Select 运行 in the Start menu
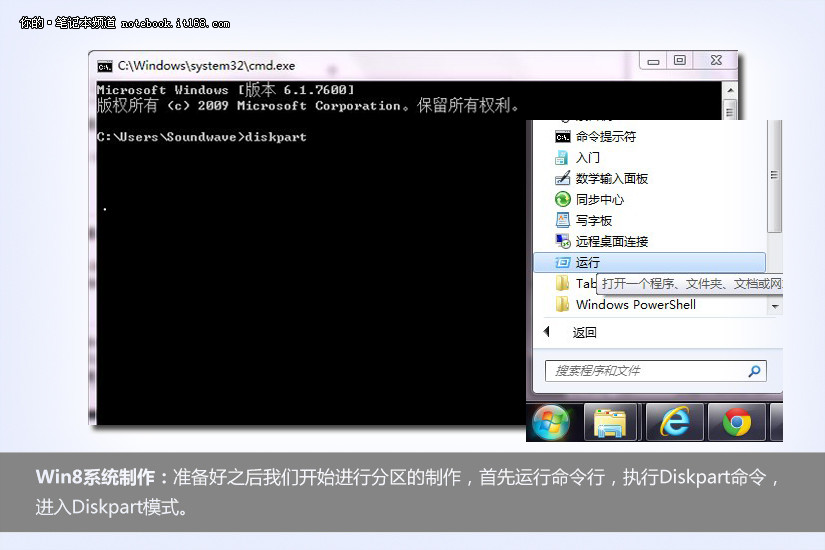 coord(650,262)
